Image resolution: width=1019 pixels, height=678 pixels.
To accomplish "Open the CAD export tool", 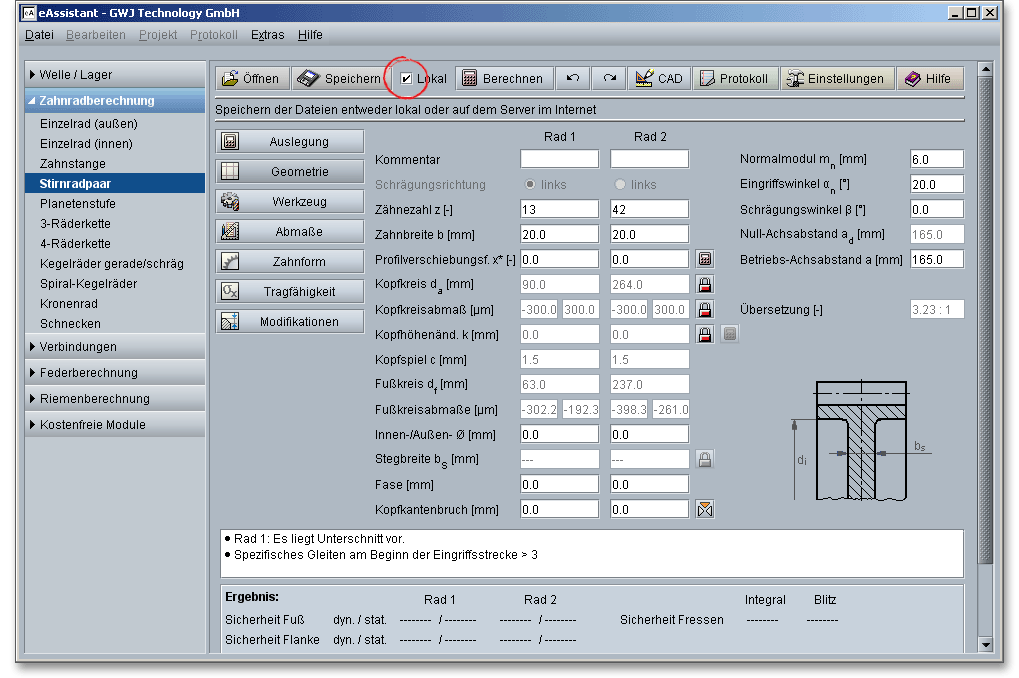I will (x=657, y=79).
